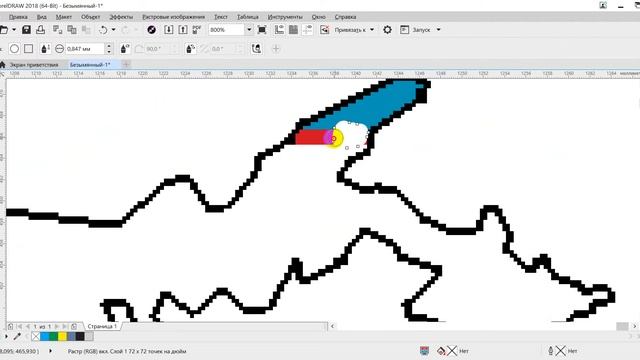Click the eyedropper icon near document palette
Viewport: 640px width, 360px height.
[x=17, y=336]
